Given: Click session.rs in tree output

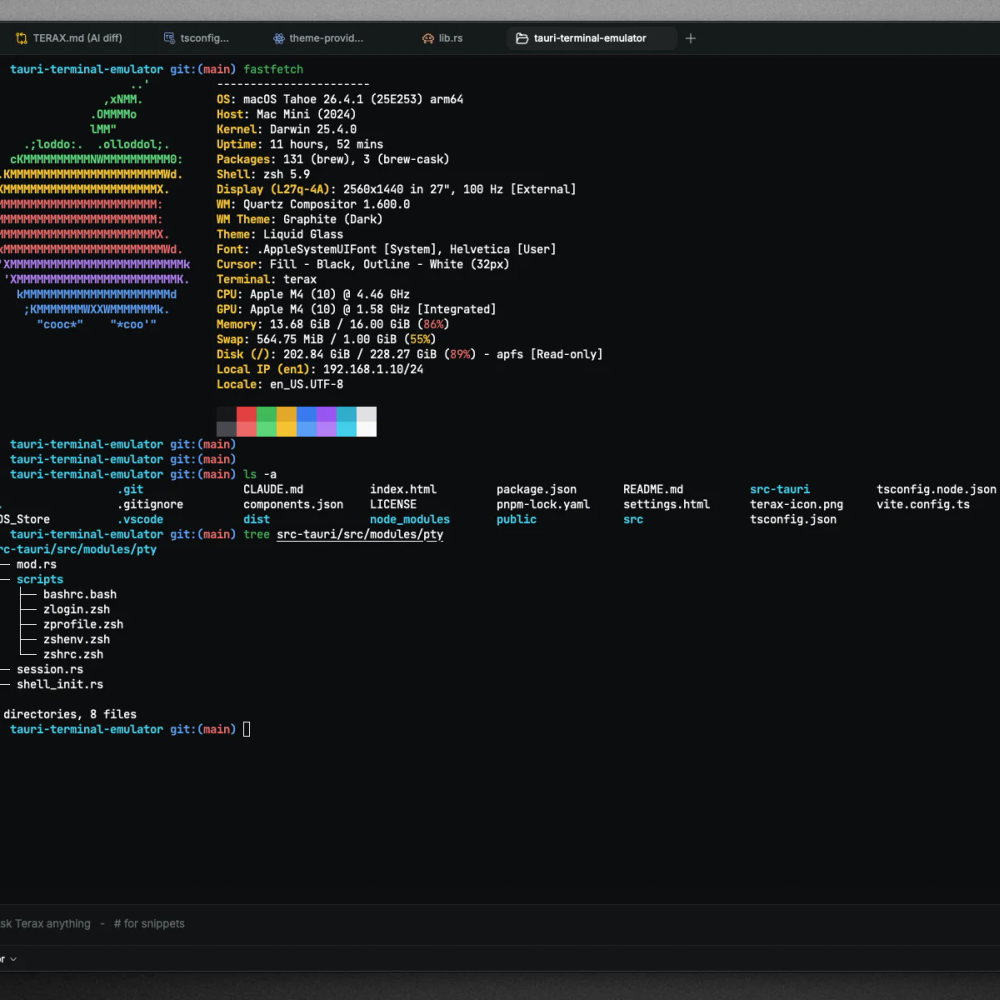Looking at the screenshot, I should 50,670.
